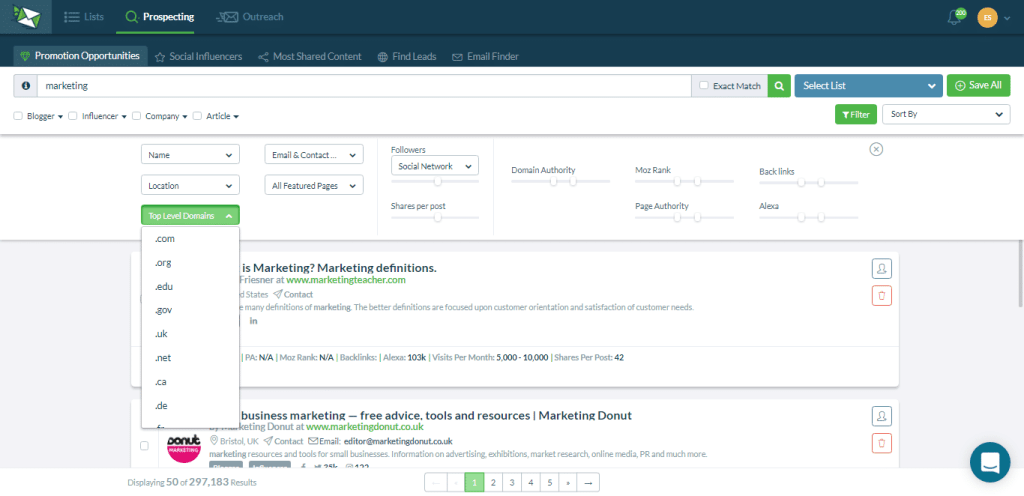Select Promotion Opportunities tab

80,56
